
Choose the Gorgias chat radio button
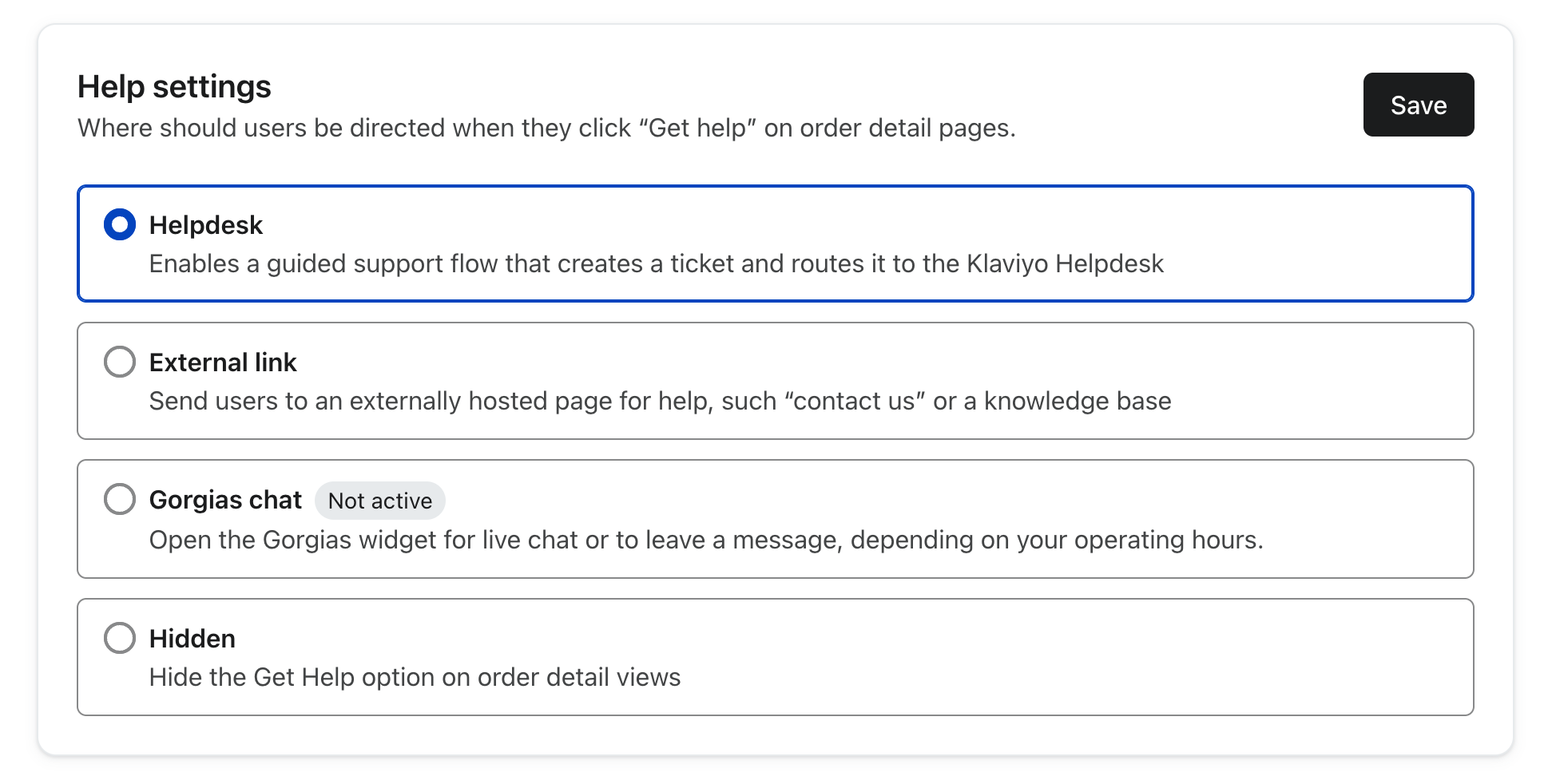pos(120,500)
